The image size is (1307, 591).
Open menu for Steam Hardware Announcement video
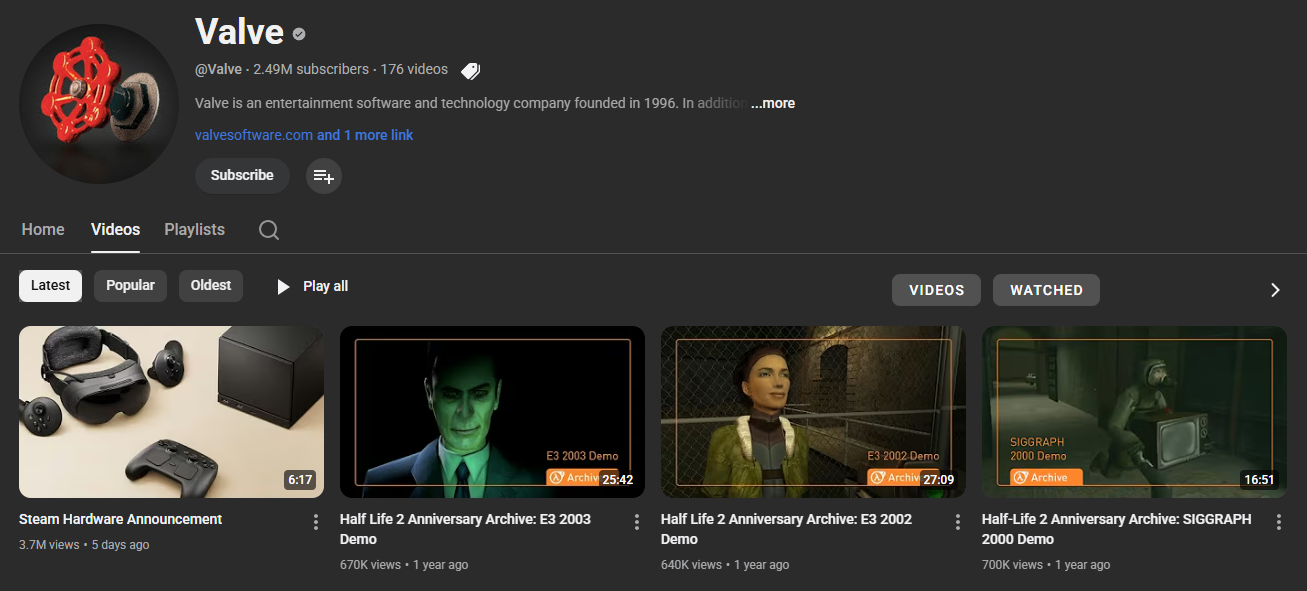point(315,522)
